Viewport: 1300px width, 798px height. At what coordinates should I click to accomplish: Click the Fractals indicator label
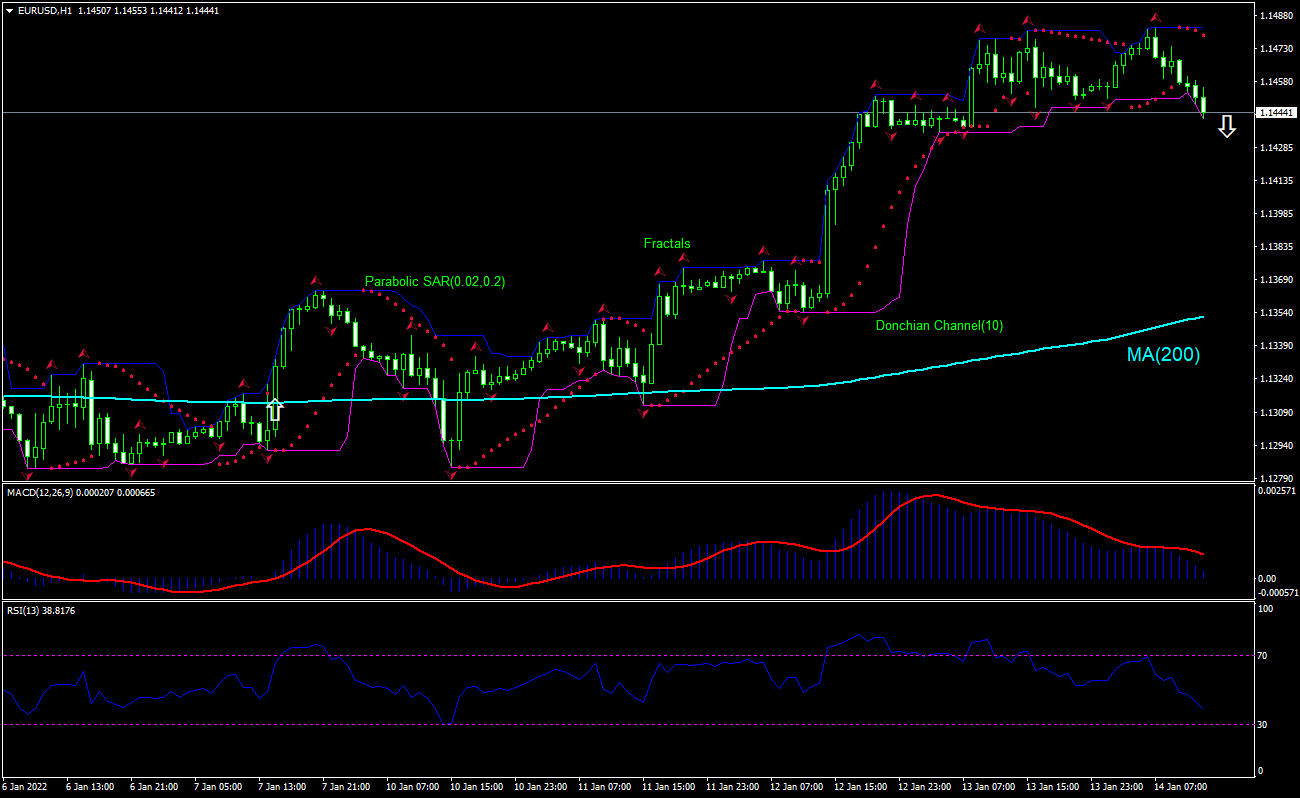tap(667, 243)
